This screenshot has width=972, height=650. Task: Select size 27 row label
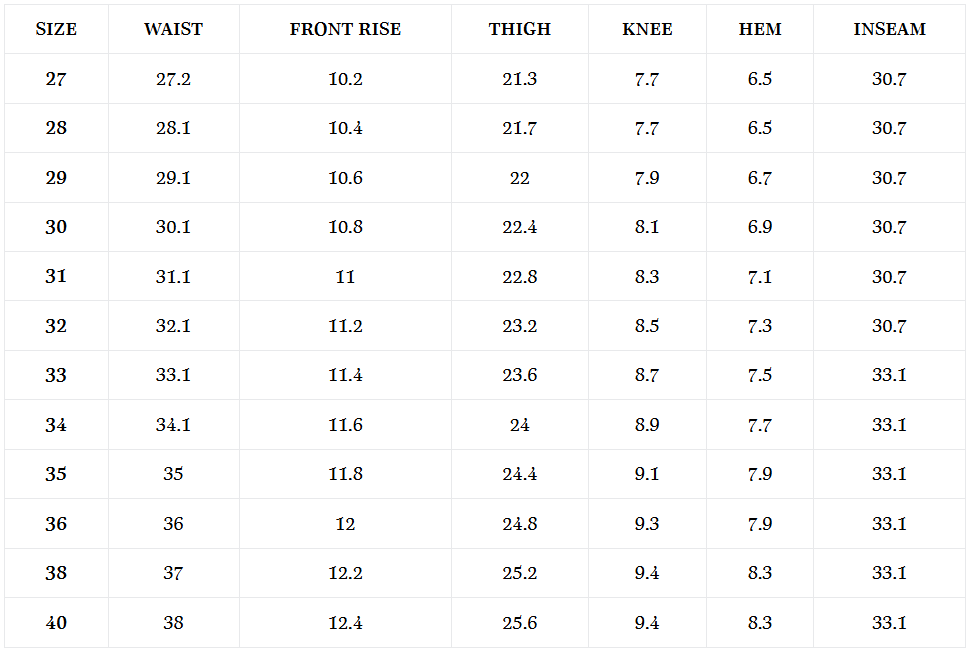[x=56, y=79]
